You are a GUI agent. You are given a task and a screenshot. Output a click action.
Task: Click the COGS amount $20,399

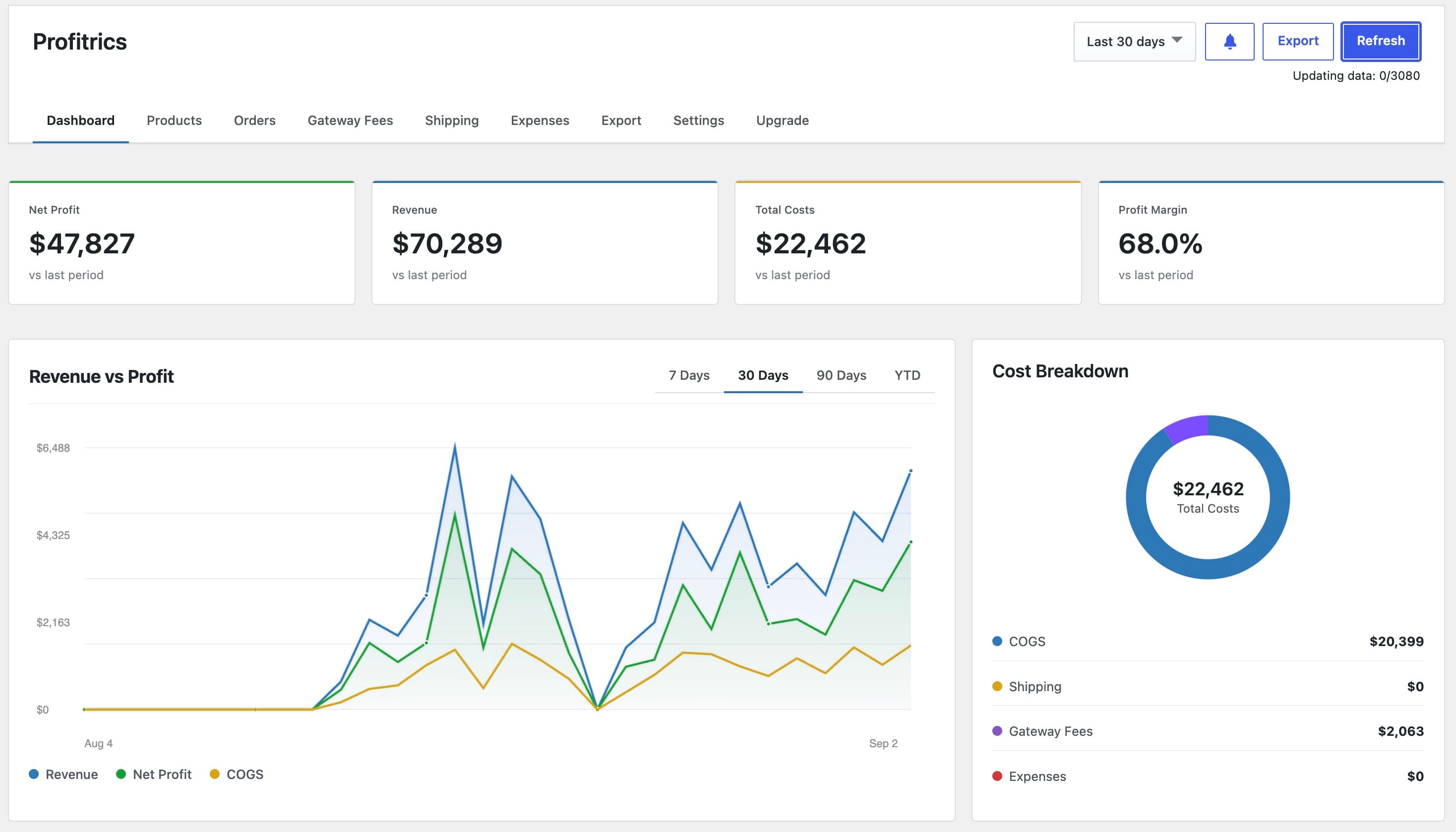pos(1396,641)
